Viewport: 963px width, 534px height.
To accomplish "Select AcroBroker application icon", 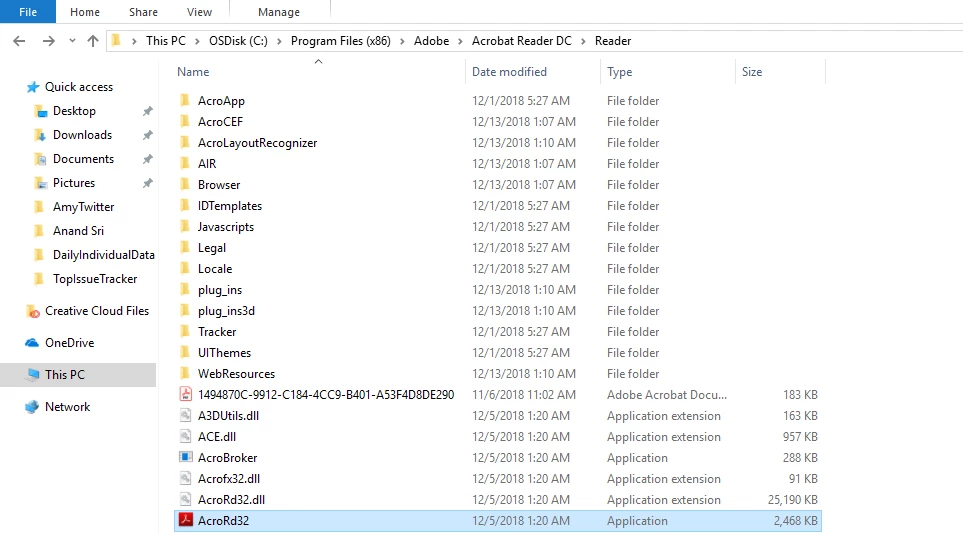I will [x=185, y=457].
